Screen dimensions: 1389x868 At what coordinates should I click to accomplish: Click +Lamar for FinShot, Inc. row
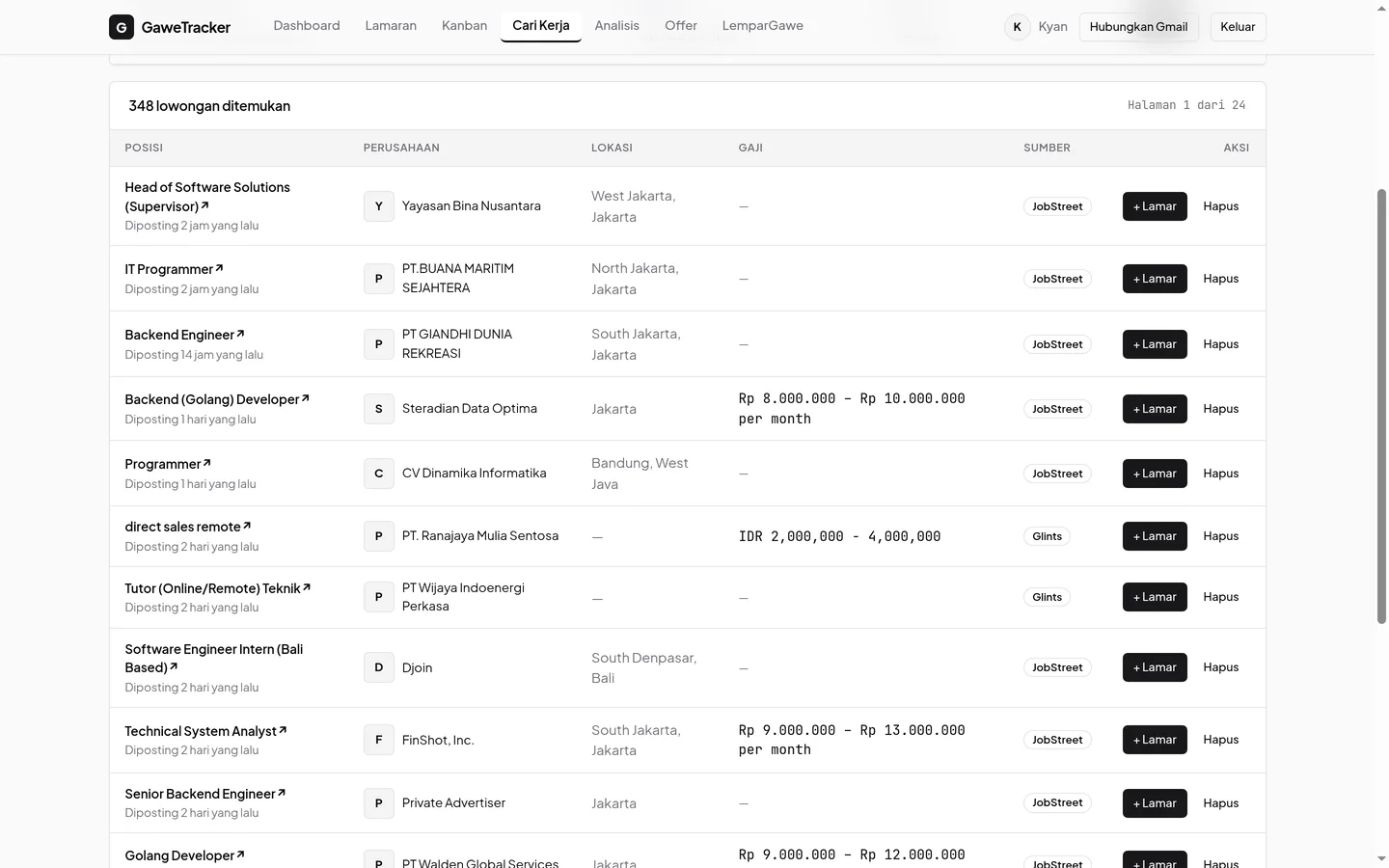click(1155, 740)
